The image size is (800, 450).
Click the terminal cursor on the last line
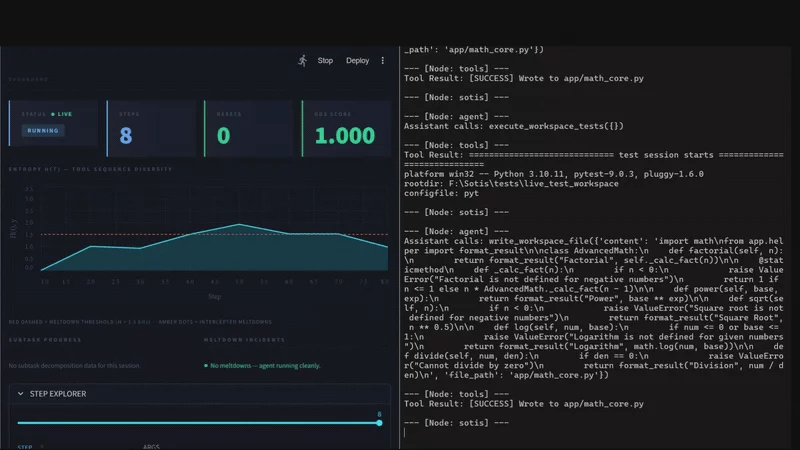point(405,433)
